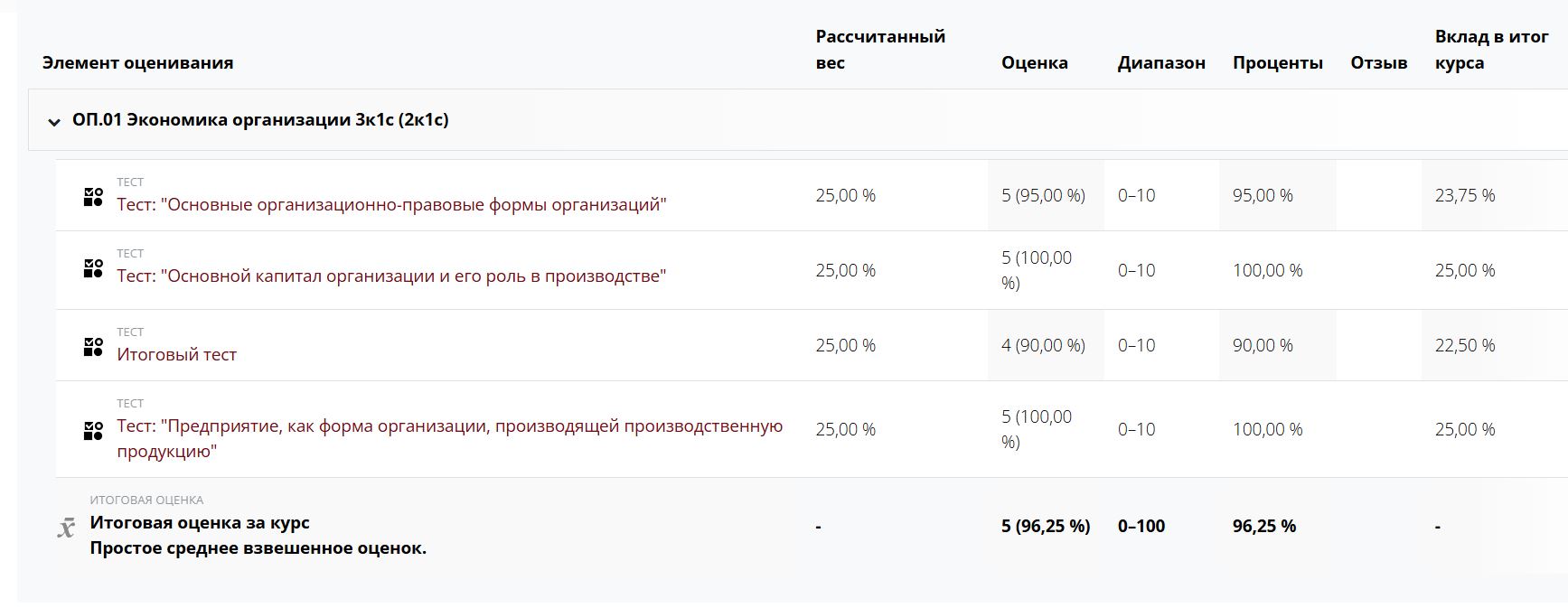Screen dimensions: 1568x608
Task: Click the "Вклад в итог курса" header
Action: [1490, 50]
